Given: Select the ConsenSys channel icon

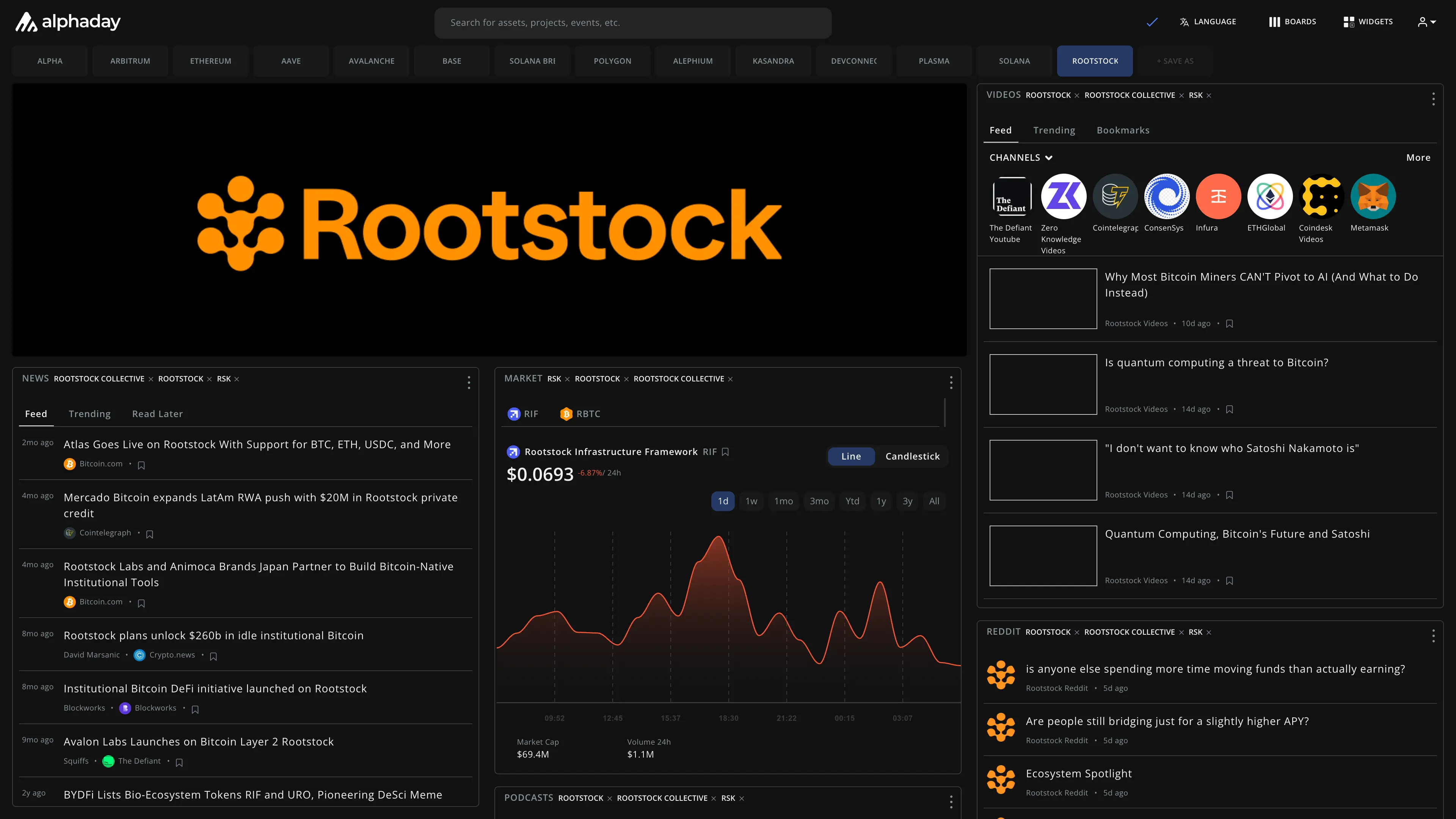Looking at the screenshot, I should (1167, 196).
